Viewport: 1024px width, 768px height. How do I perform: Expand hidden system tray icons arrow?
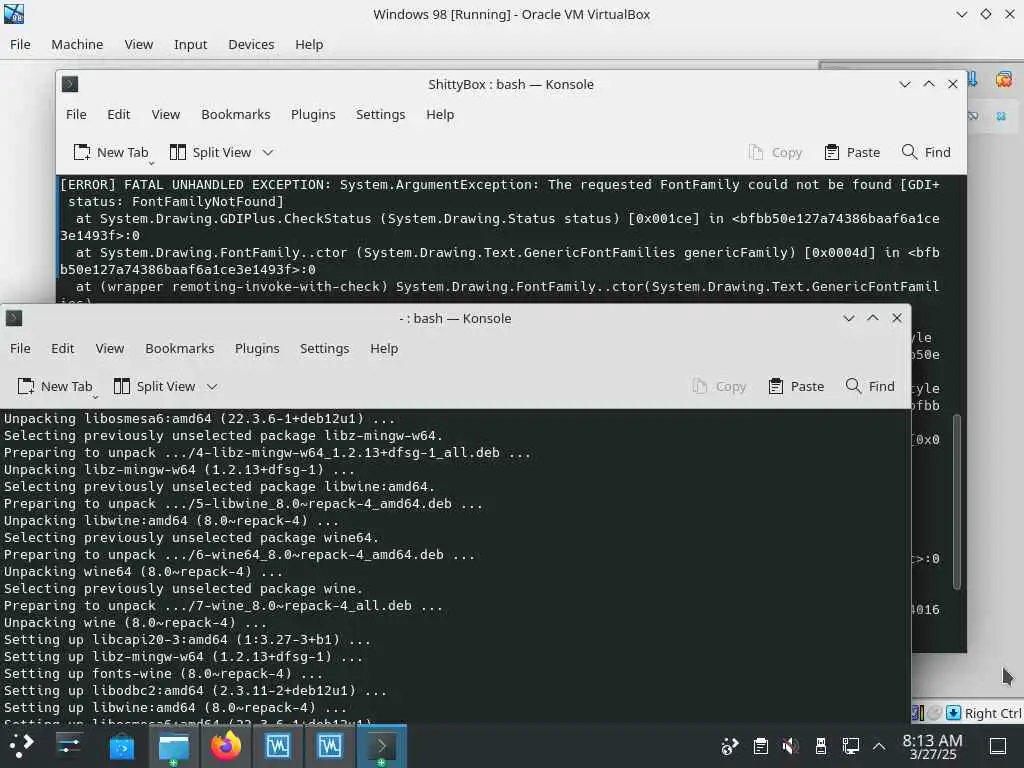pos(879,746)
